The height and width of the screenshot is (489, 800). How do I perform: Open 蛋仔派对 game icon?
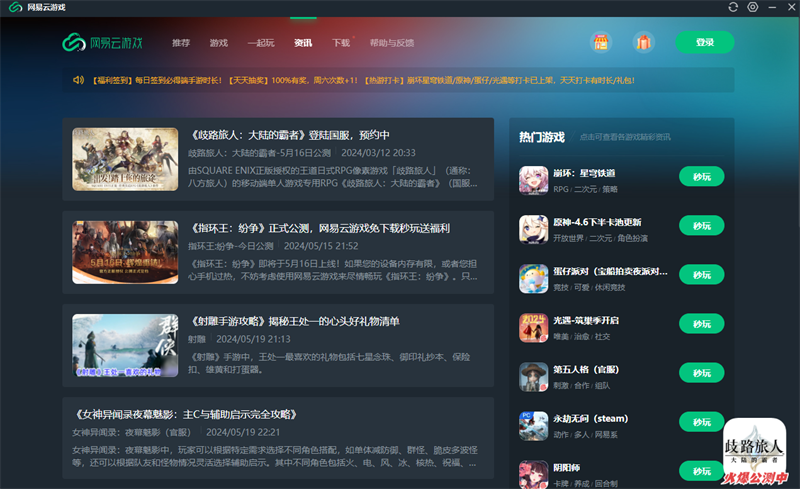[533, 279]
